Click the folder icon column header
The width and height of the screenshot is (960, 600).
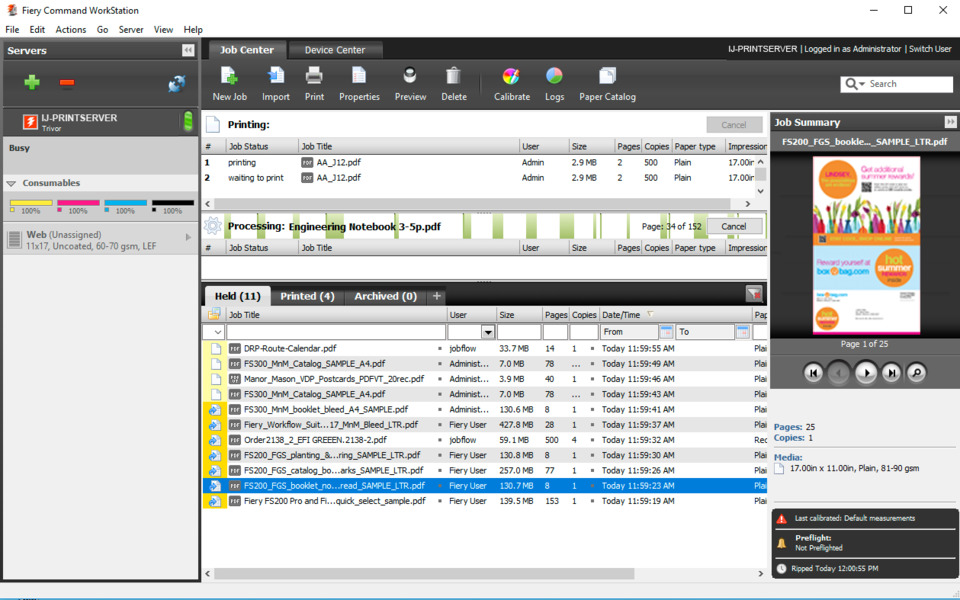tap(214, 314)
